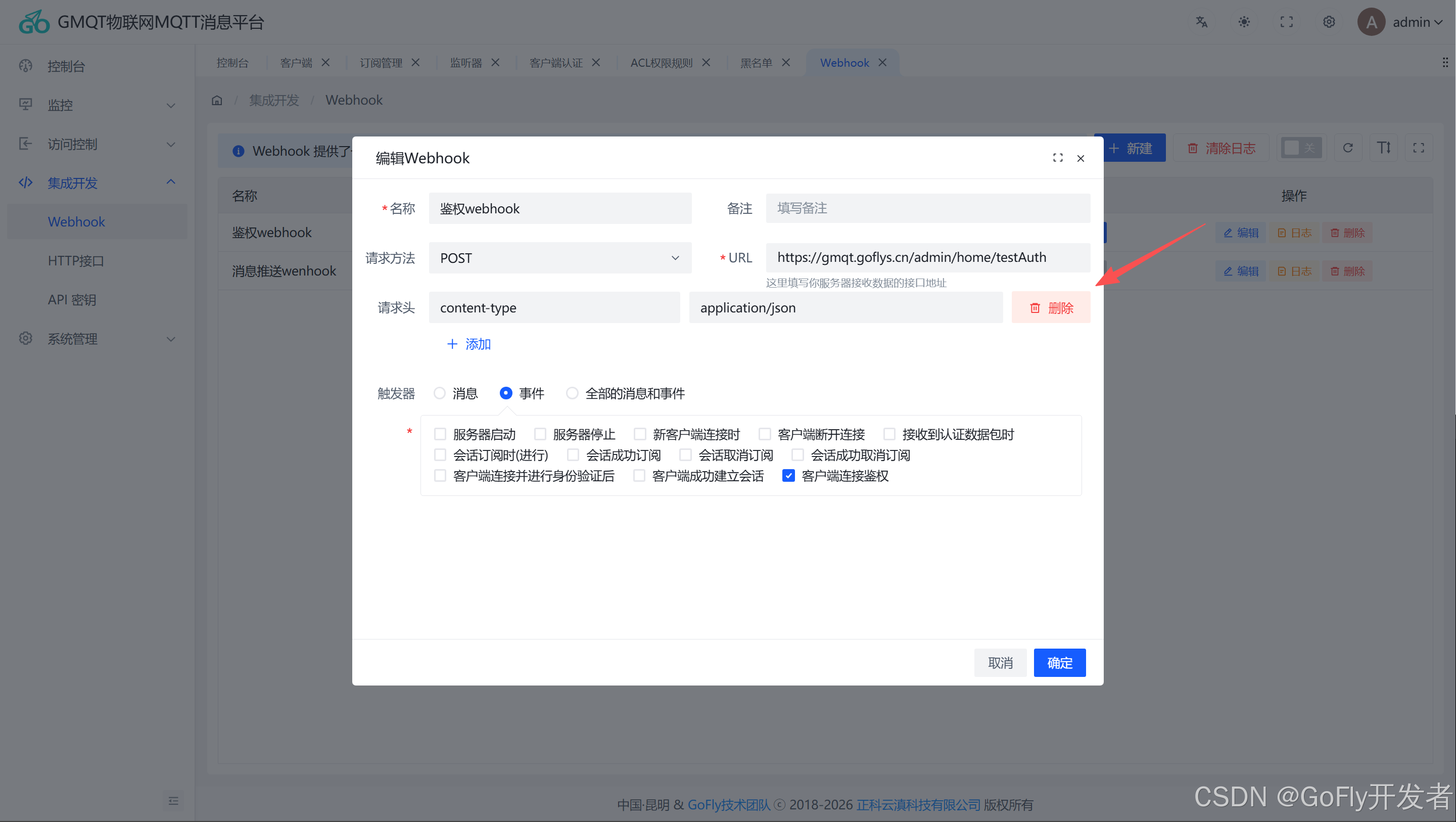Close the Webhook tab with its X
This screenshot has height=822, width=1456.
[x=882, y=63]
